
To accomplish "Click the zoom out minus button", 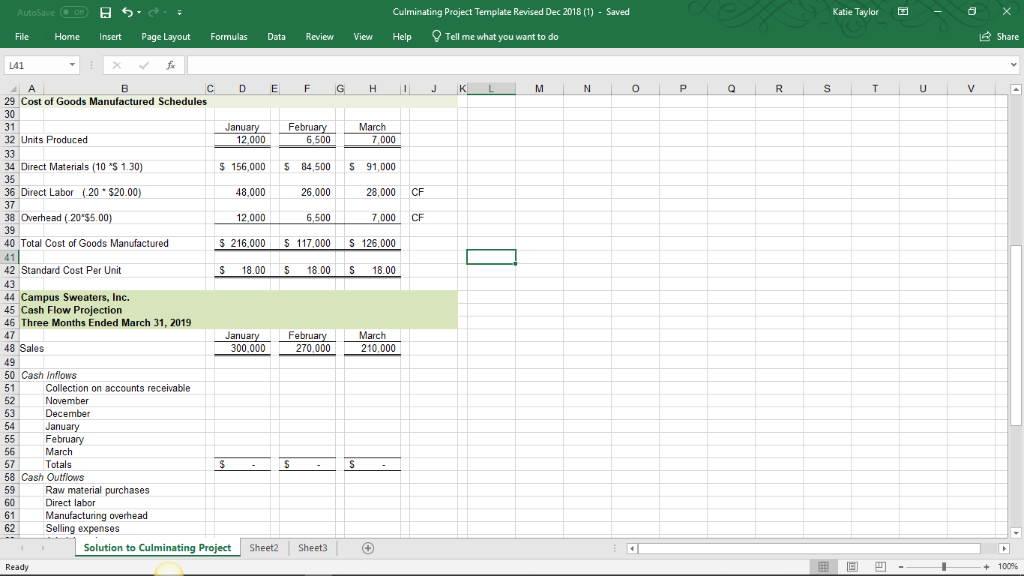I will [901, 567].
